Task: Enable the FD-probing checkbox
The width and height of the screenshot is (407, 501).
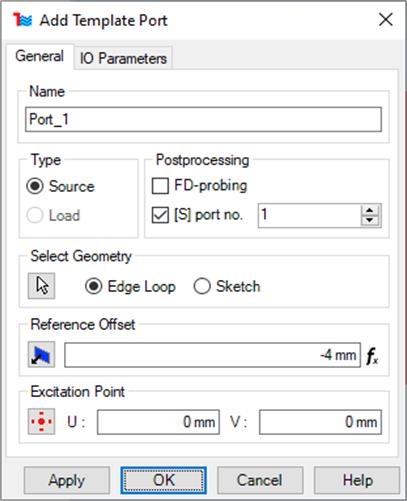Action: coord(160,186)
